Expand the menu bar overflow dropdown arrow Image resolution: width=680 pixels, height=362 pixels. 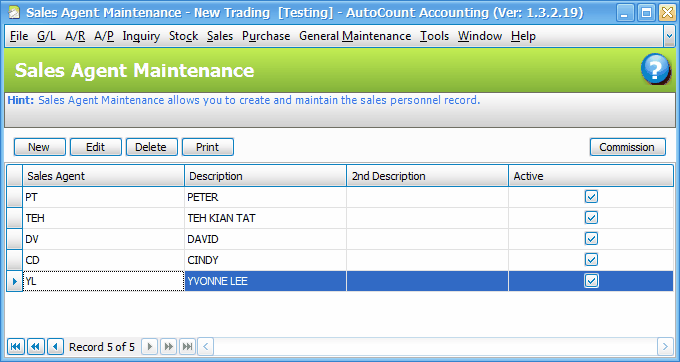tap(669, 36)
